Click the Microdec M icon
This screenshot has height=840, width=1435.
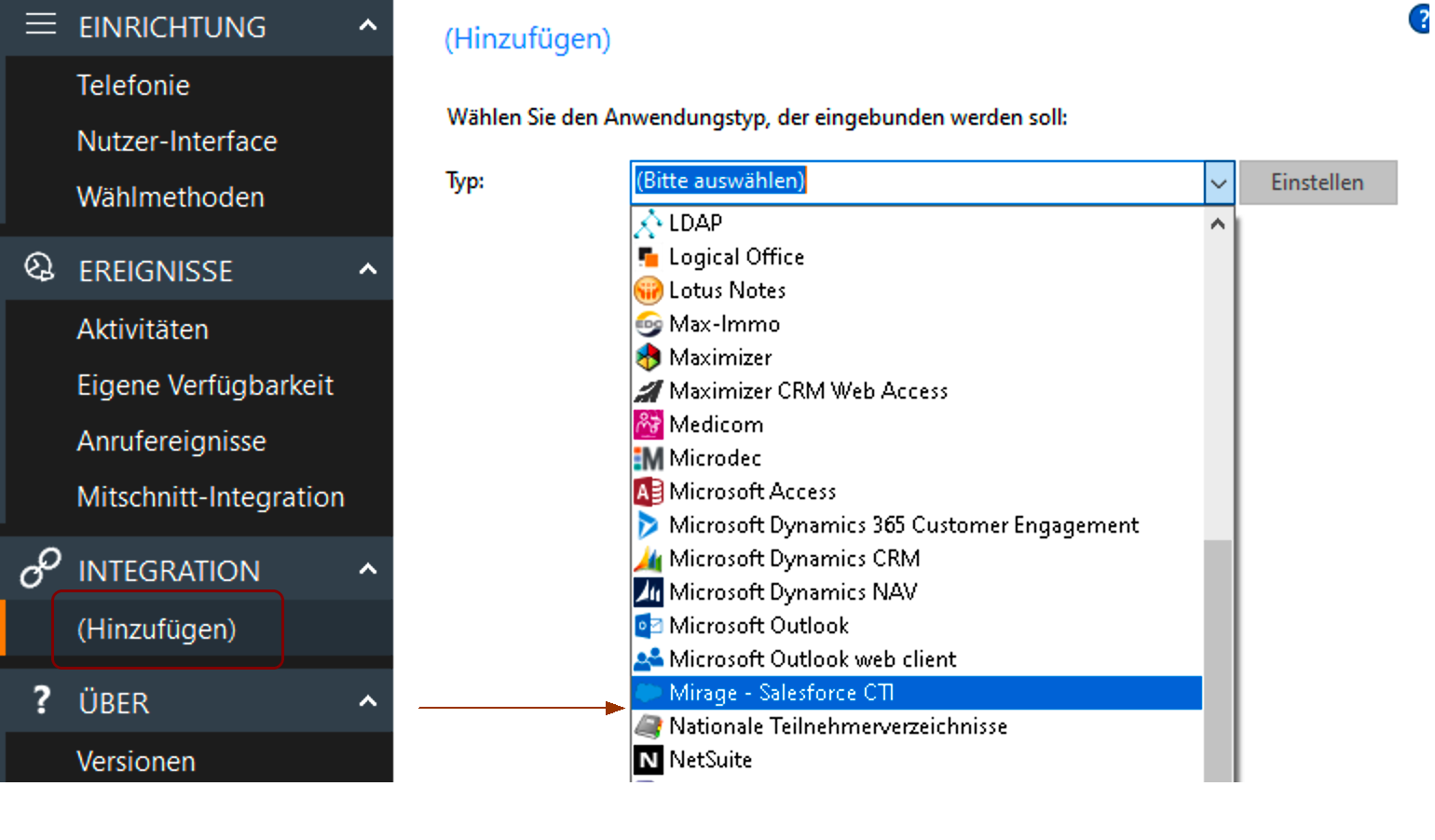(x=648, y=458)
